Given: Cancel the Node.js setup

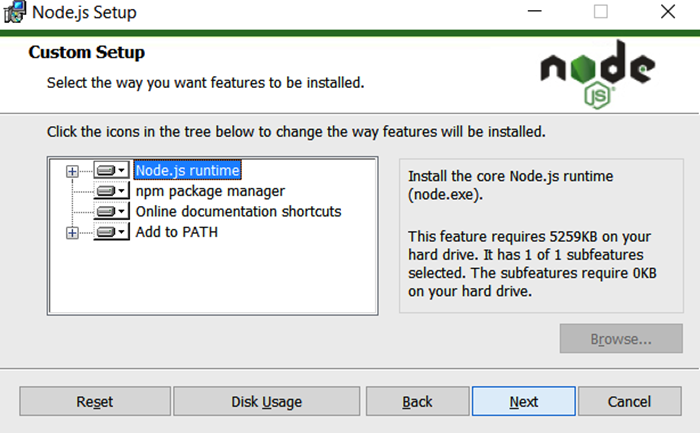Looking at the screenshot, I should coord(629,401).
